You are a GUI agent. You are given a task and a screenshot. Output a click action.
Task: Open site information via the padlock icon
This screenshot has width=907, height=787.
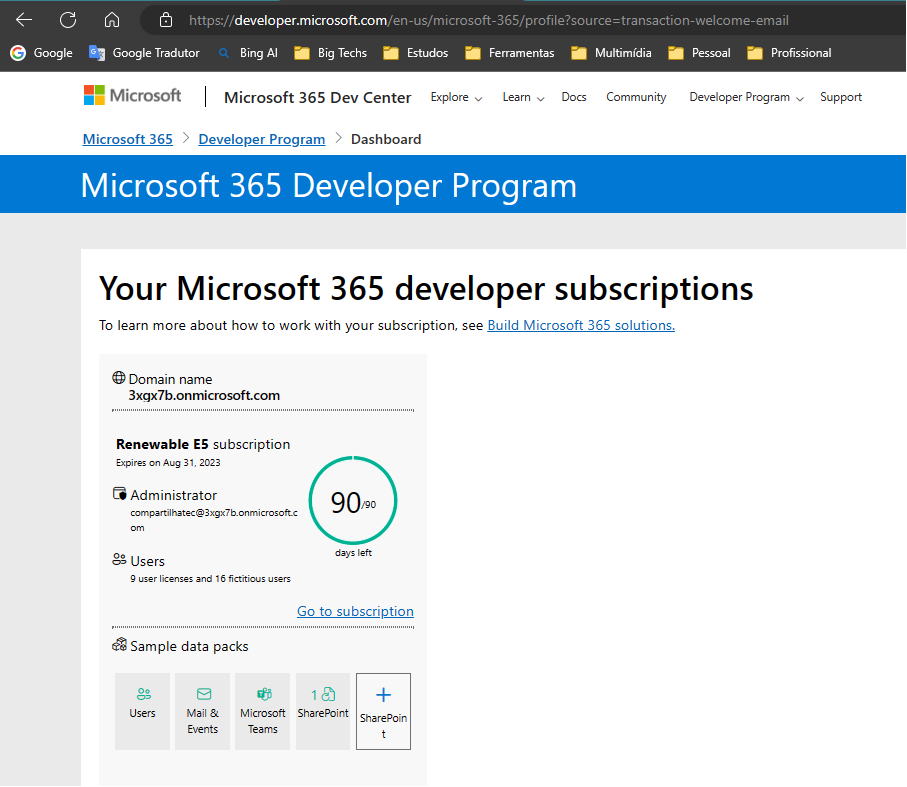(163, 18)
